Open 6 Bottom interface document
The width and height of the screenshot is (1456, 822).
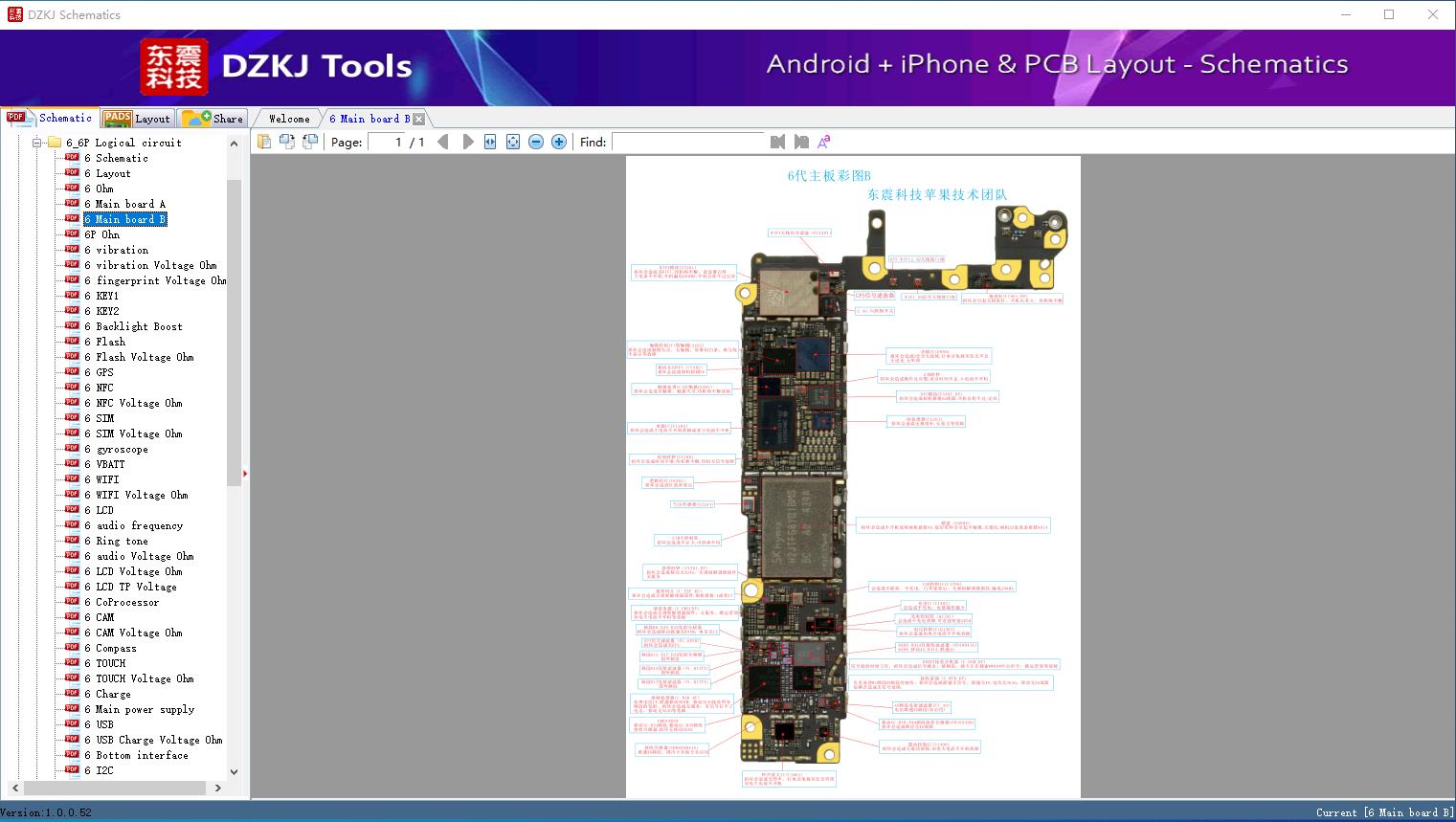(x=136, y=755)
